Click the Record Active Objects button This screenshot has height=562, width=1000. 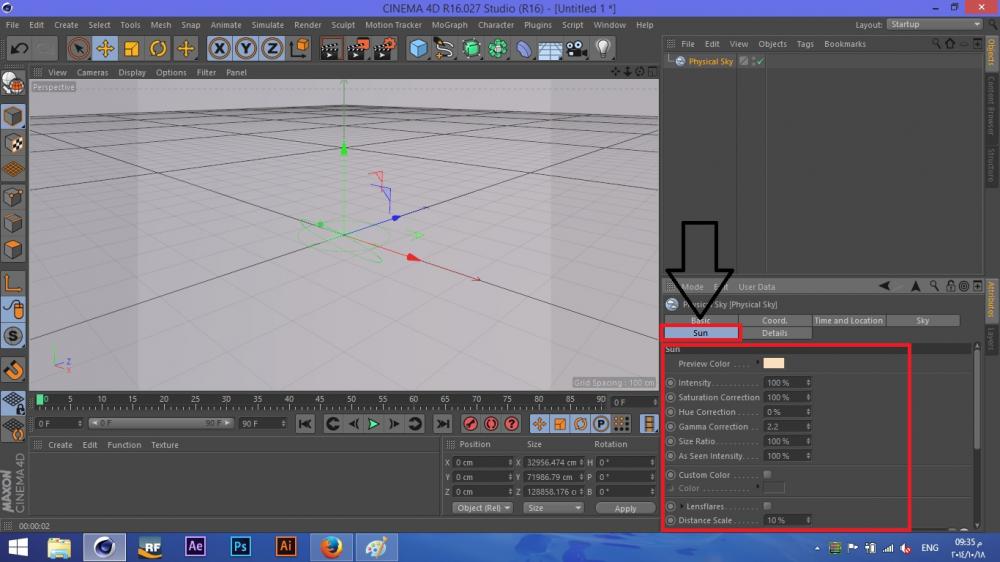coord(470,424)
